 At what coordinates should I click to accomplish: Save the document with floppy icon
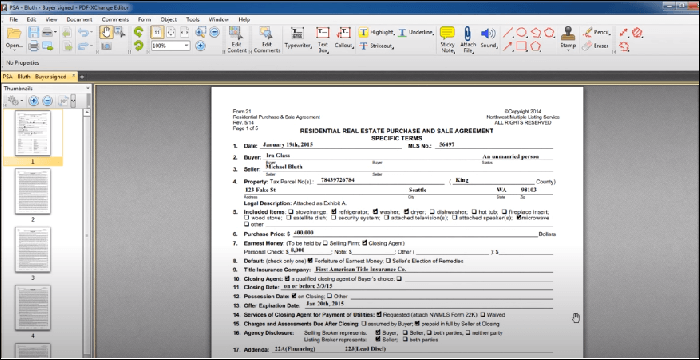pos(33,33)
